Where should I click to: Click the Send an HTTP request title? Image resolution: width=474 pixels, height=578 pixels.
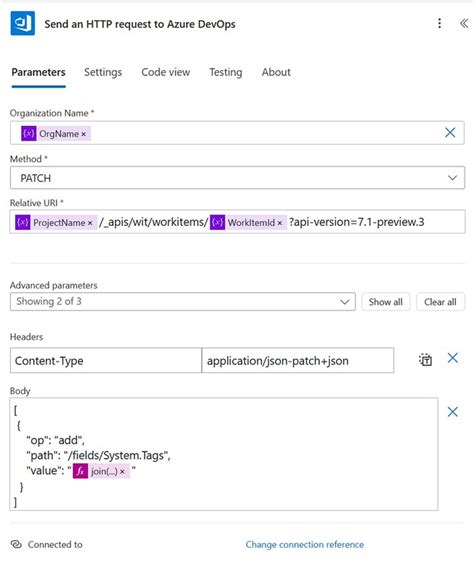click(140, 24)
